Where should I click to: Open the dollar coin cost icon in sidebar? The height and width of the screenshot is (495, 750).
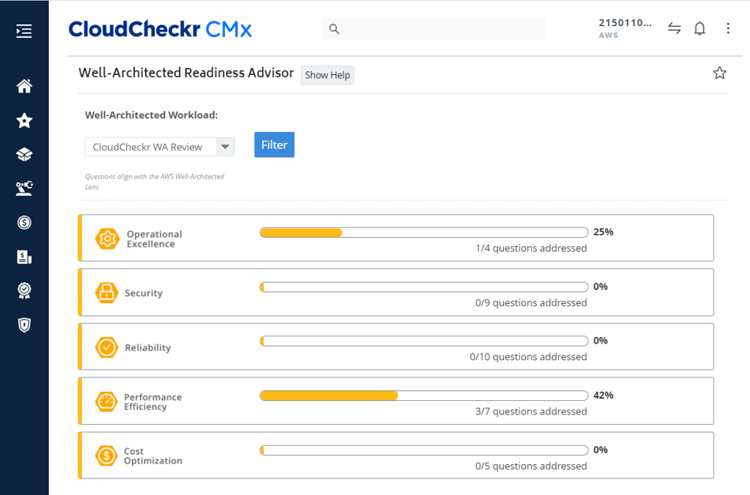coord(24,222)
